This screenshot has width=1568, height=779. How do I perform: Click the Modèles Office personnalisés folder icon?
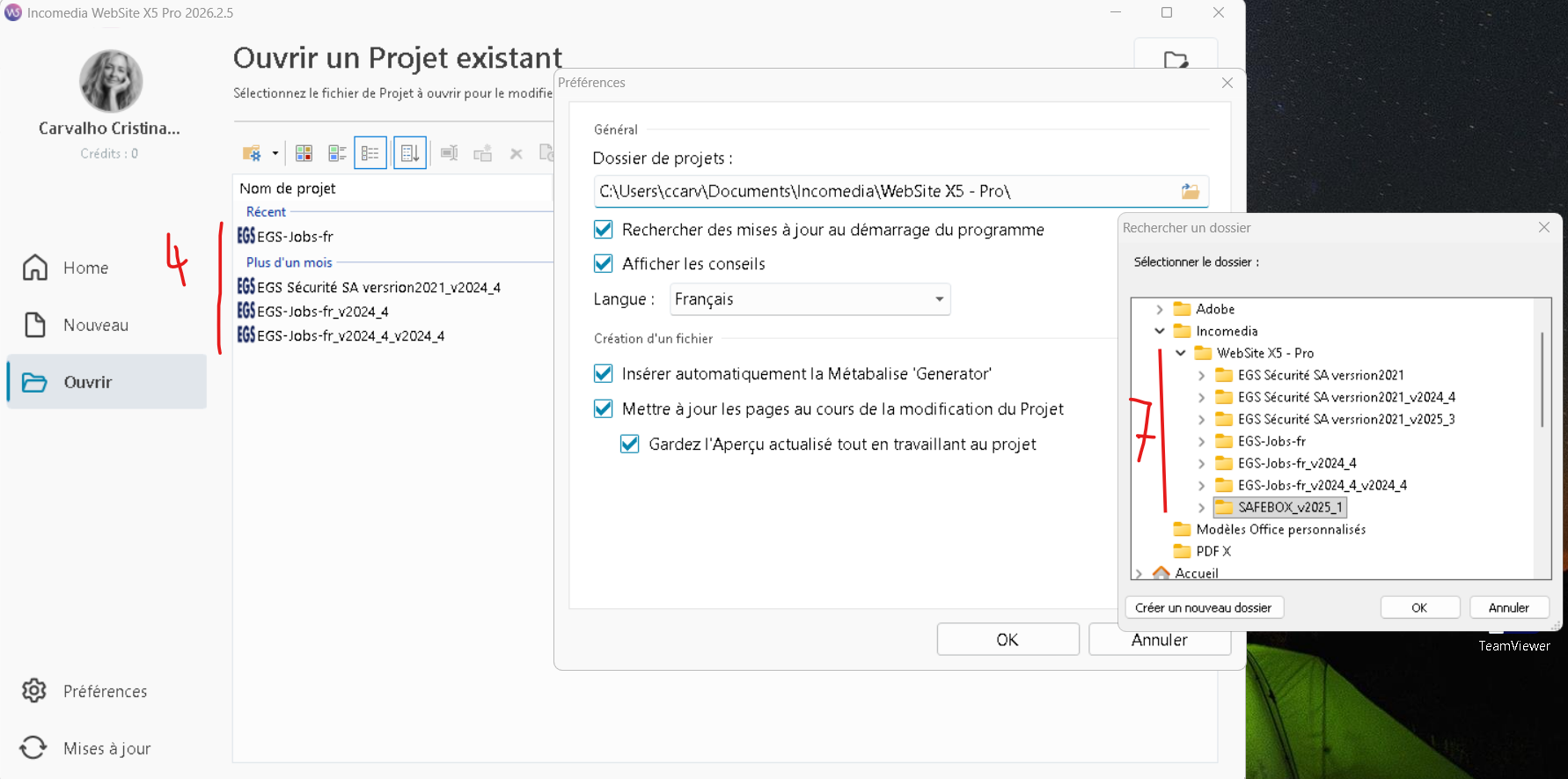coord(1183,529)
